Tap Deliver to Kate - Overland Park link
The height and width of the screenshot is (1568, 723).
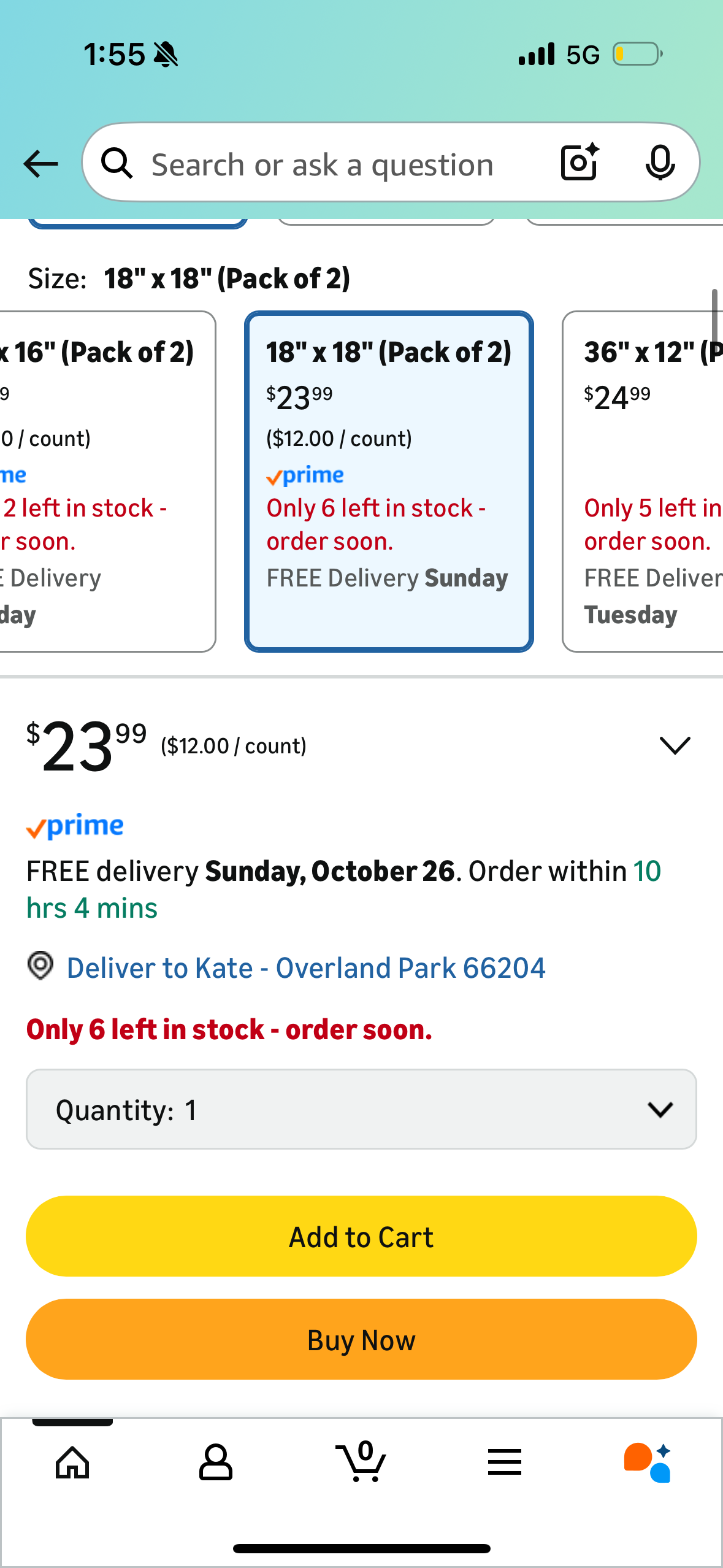(305, 968)
